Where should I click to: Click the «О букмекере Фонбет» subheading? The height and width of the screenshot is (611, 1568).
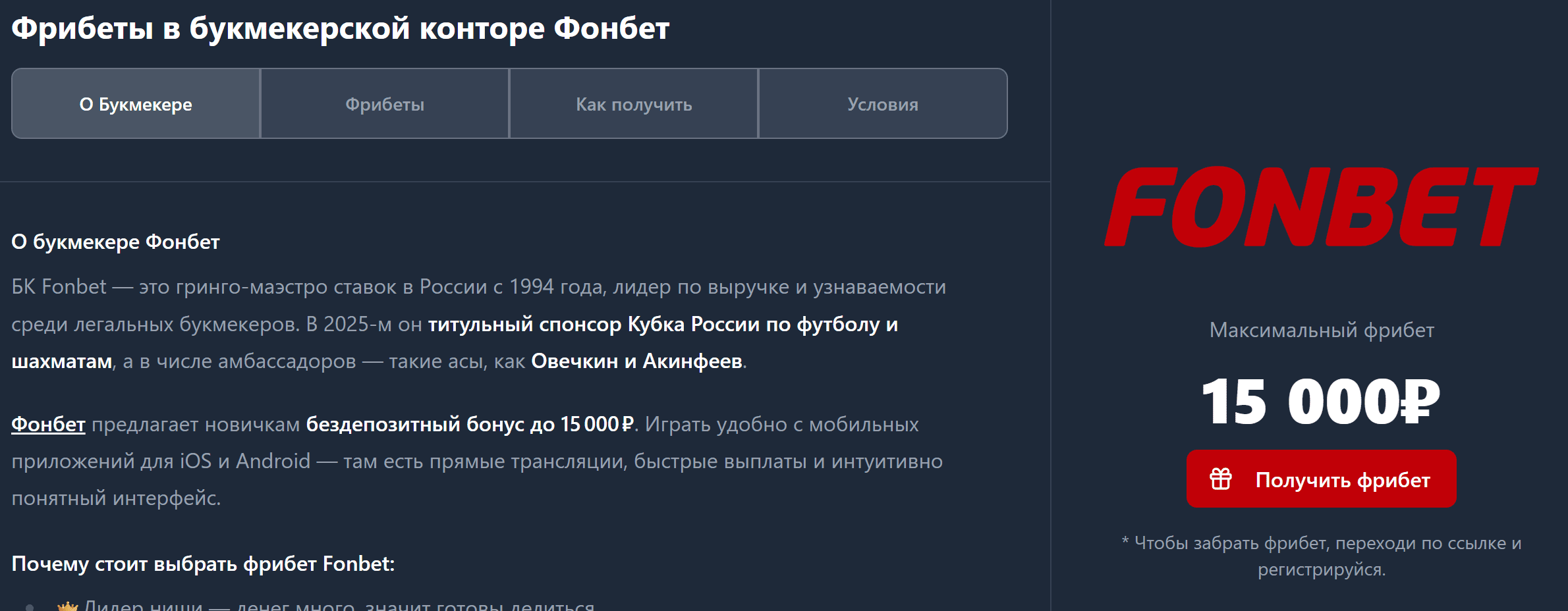click(x=115, y=242)
